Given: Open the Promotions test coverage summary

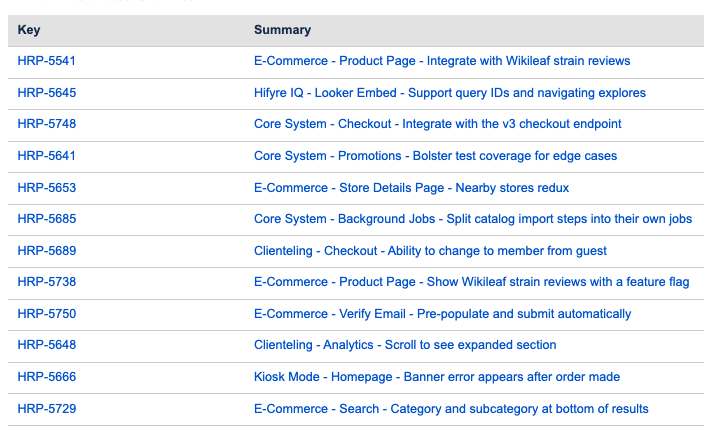Looking at the screenshot, I should point(435,156).
